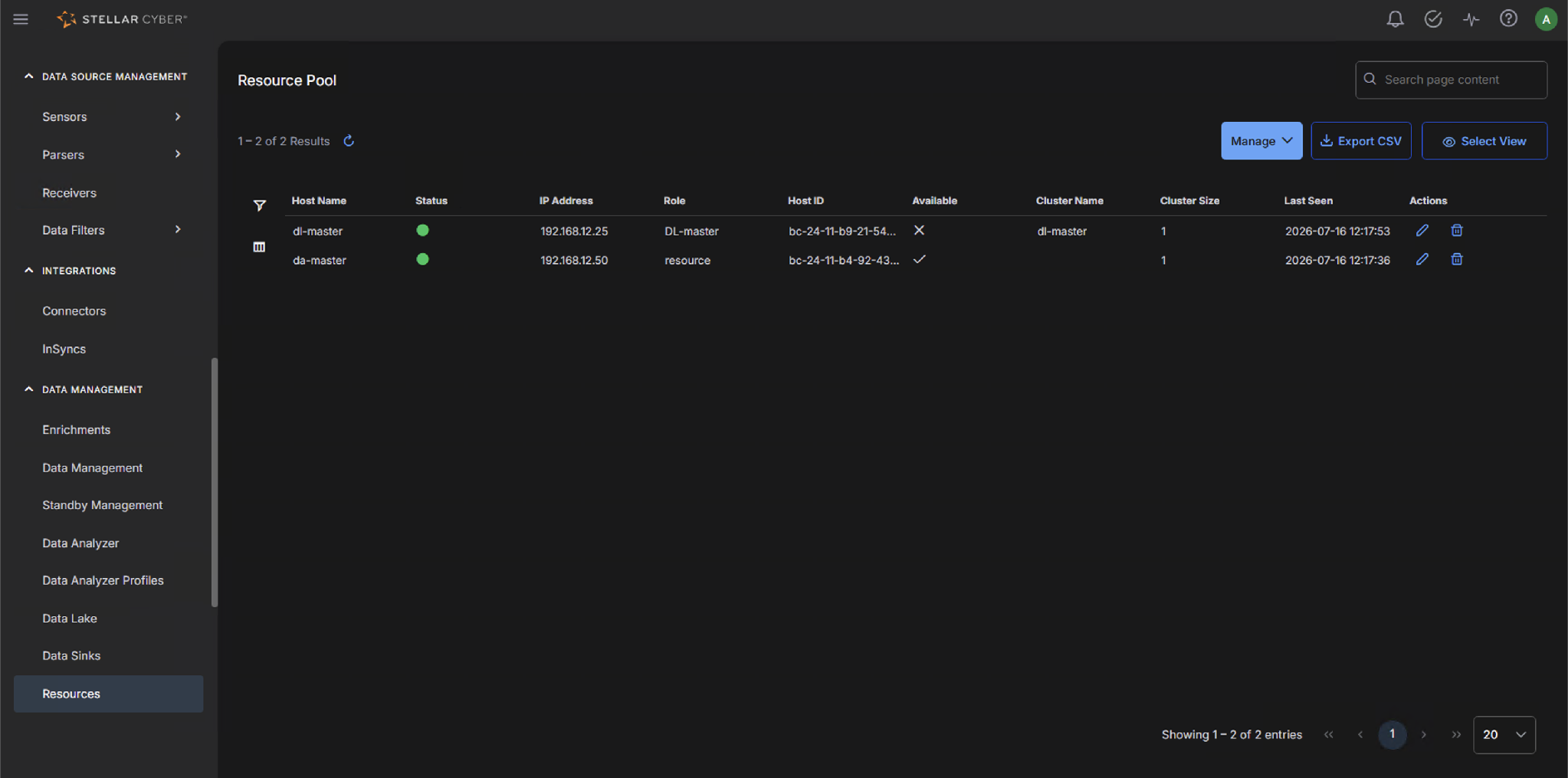The height and width of the screenshot is (778, 1568).
Task: Expand the Data Filters submenu
Action: pos(178,229)
